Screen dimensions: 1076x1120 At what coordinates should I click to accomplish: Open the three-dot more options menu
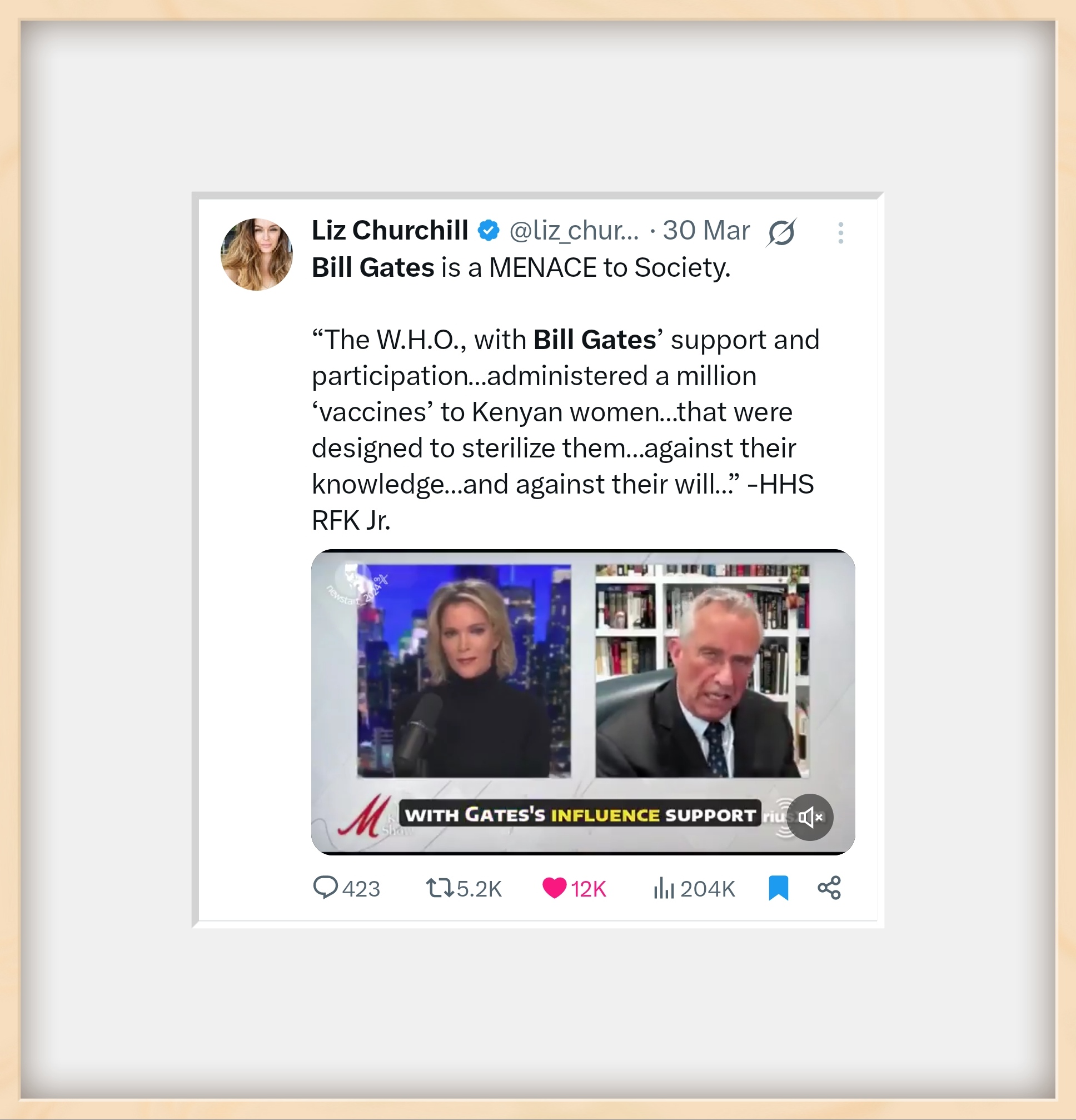click(x=840, y=233)
